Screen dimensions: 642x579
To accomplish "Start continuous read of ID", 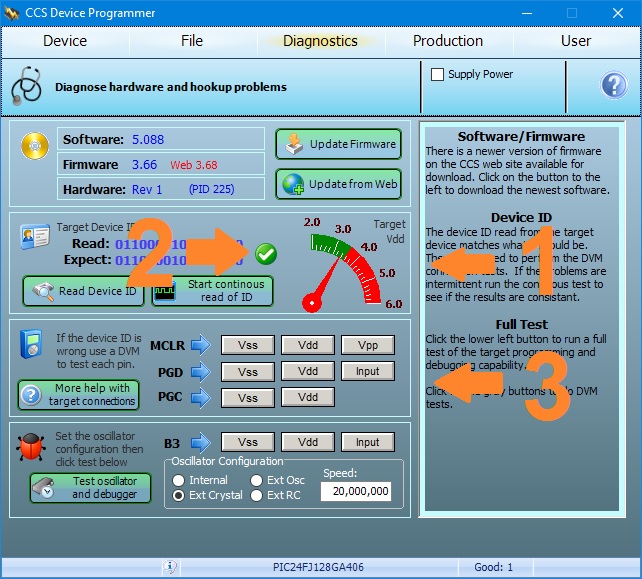I will pos(212,291).
